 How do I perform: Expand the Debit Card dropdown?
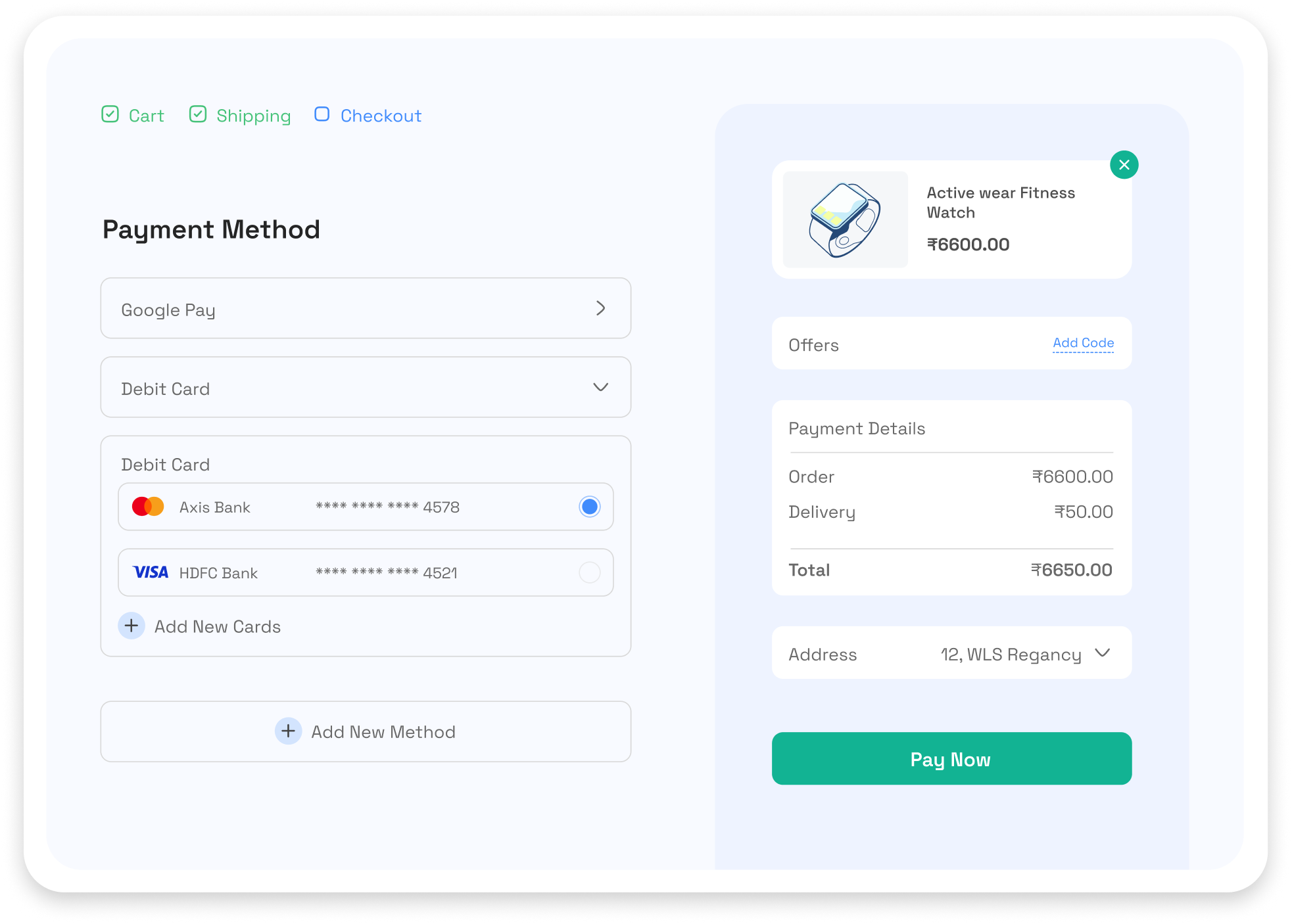(600, 387)
